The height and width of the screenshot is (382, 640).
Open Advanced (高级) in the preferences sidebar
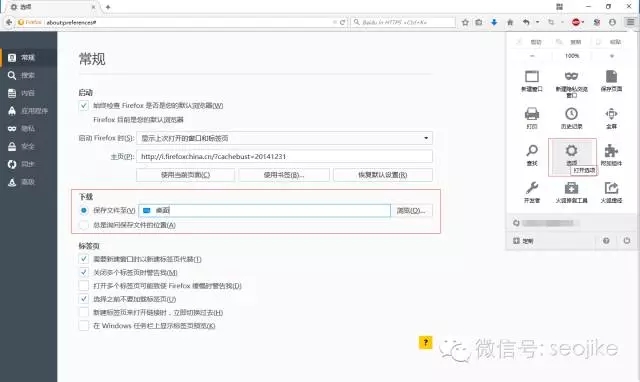[x=29, y=182]
